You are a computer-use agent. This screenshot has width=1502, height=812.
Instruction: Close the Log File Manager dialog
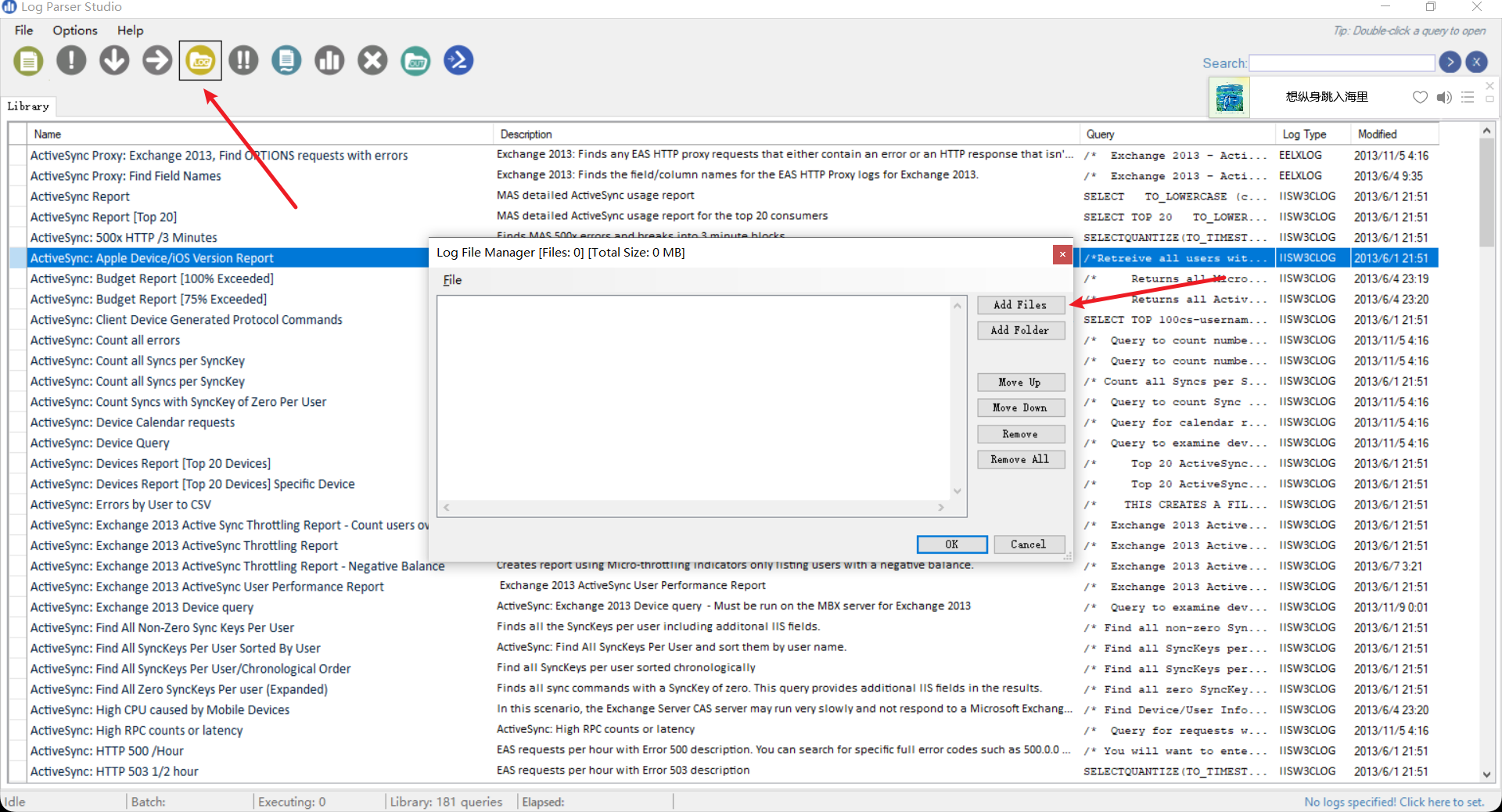pos(1062,254)
